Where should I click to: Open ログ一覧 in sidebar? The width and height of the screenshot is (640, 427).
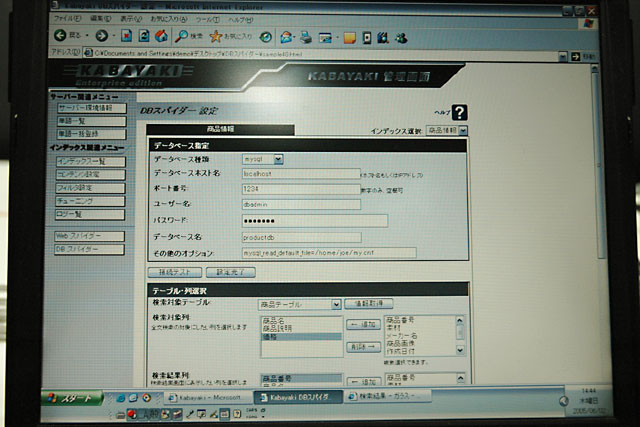90,214
